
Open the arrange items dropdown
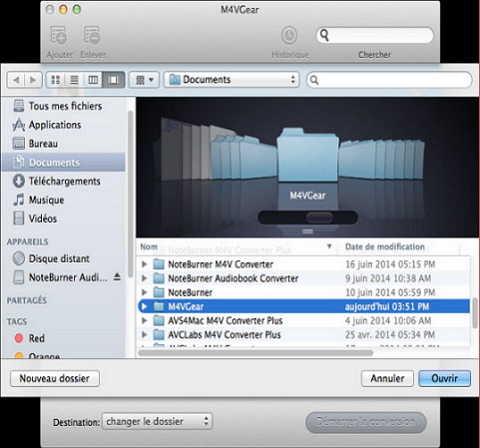click(x=144, y=80)
